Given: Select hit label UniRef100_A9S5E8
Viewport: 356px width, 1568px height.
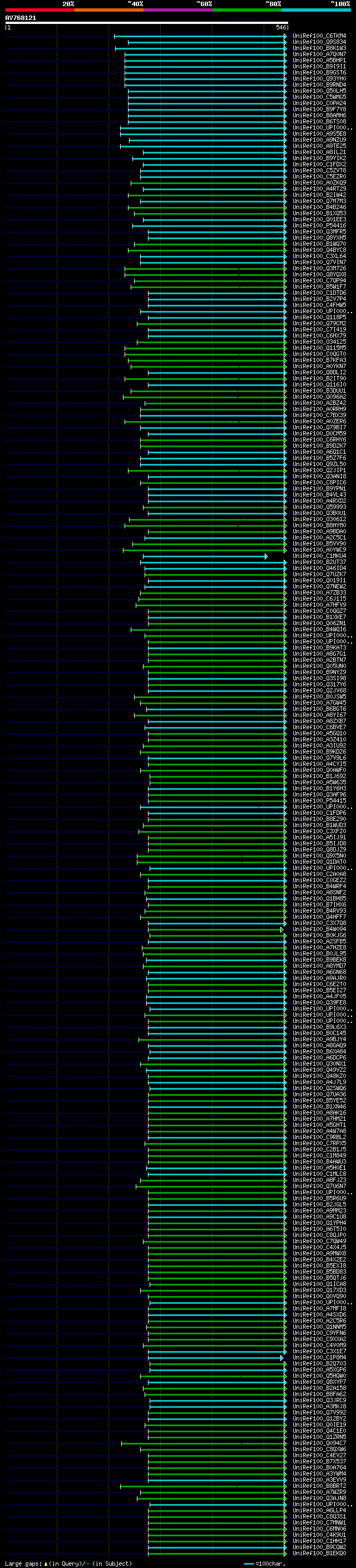Looking at the screenshot, I should point(319,134).
